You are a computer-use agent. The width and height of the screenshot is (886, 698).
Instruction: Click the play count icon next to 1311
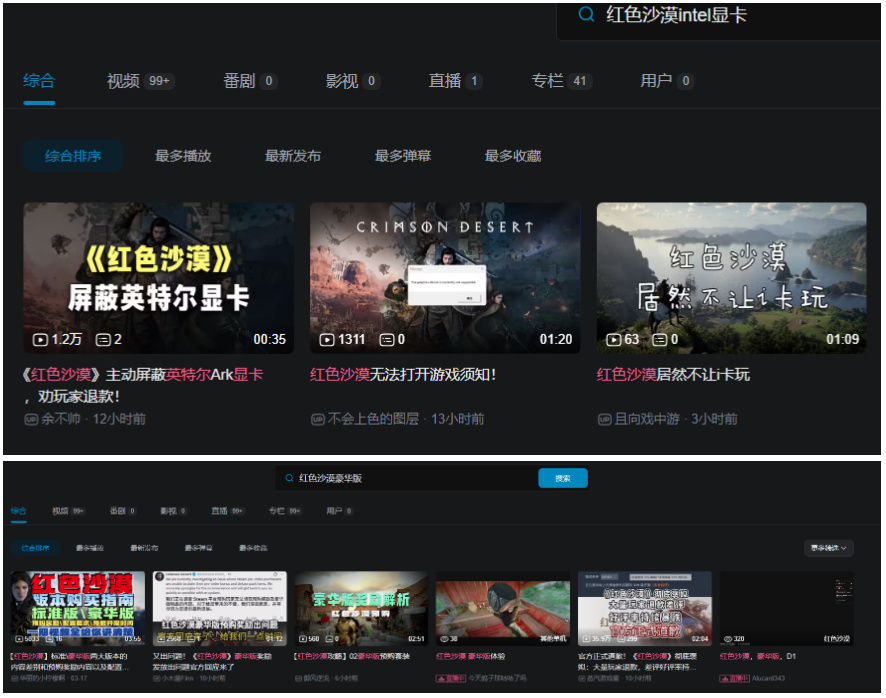tap(327, 340)
